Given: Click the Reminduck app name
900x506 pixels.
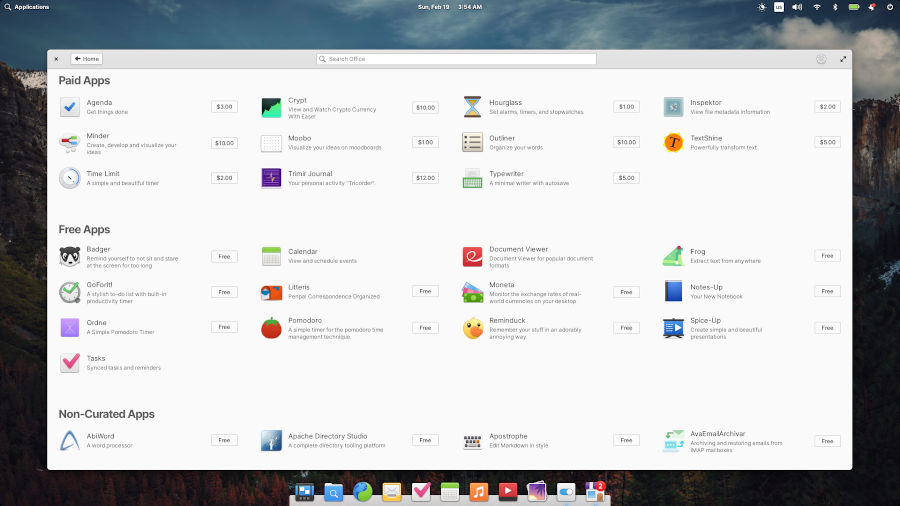Looking at the screenshot, I should (x=507, y=321).
